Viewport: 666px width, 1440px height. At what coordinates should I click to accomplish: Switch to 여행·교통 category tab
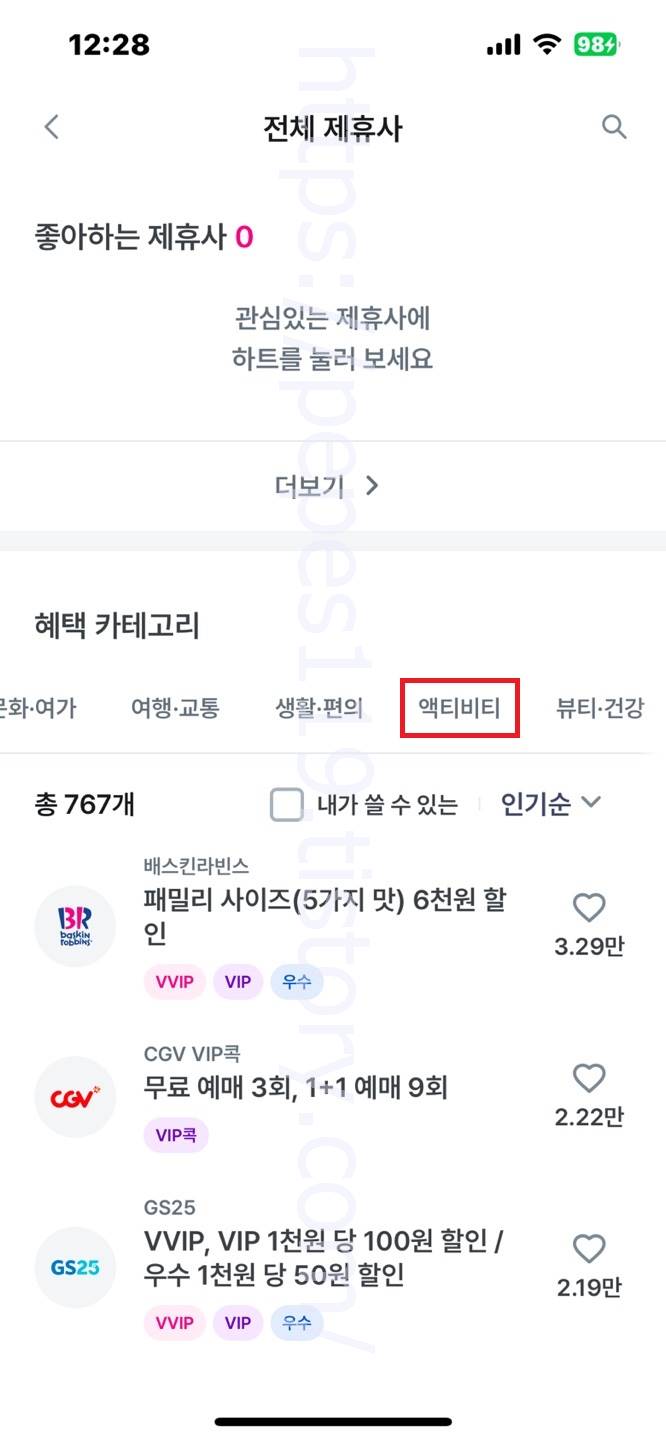click(x=175, y=709)
